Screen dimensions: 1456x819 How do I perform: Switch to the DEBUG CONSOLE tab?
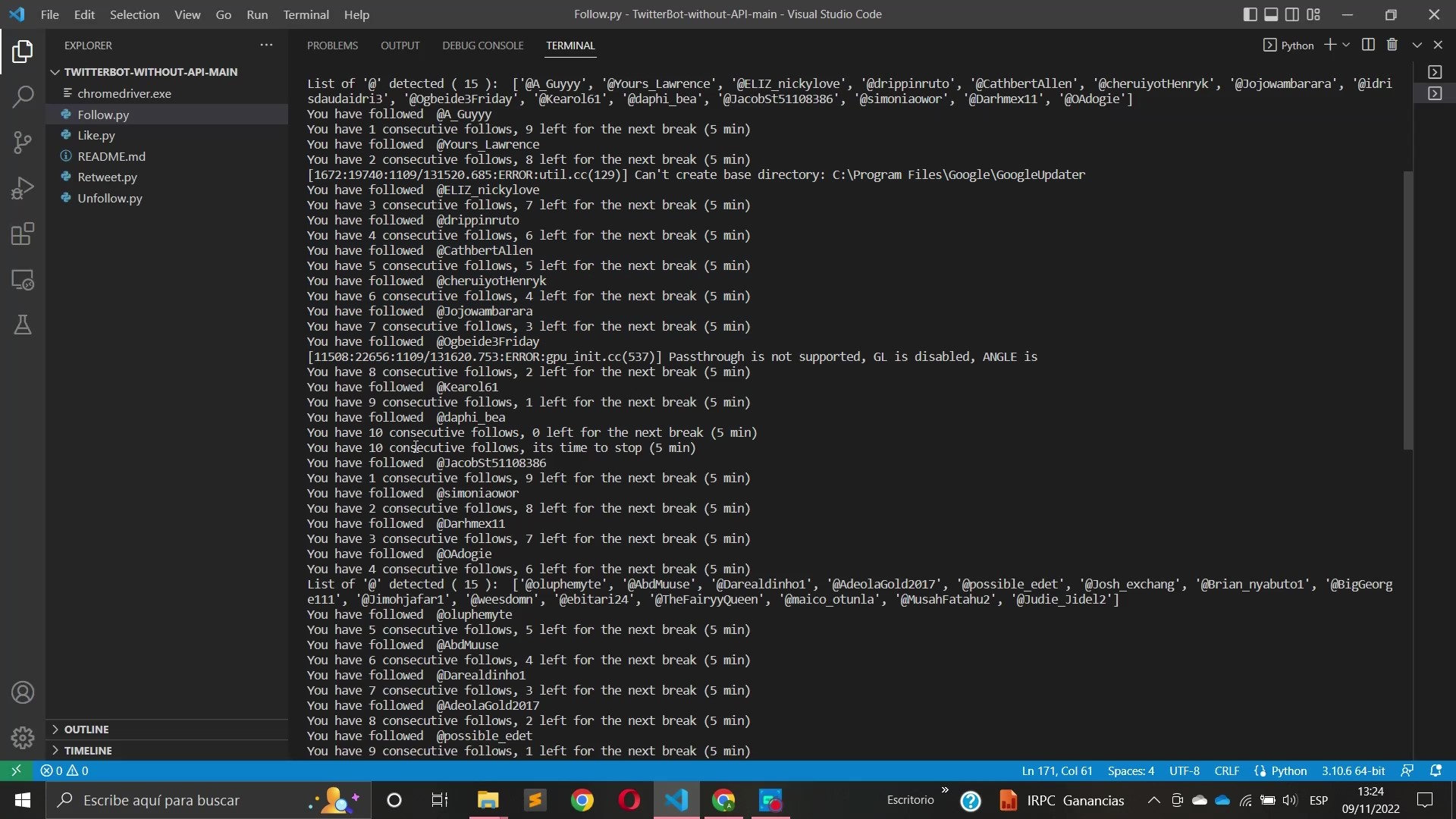[x=482, y=45]
